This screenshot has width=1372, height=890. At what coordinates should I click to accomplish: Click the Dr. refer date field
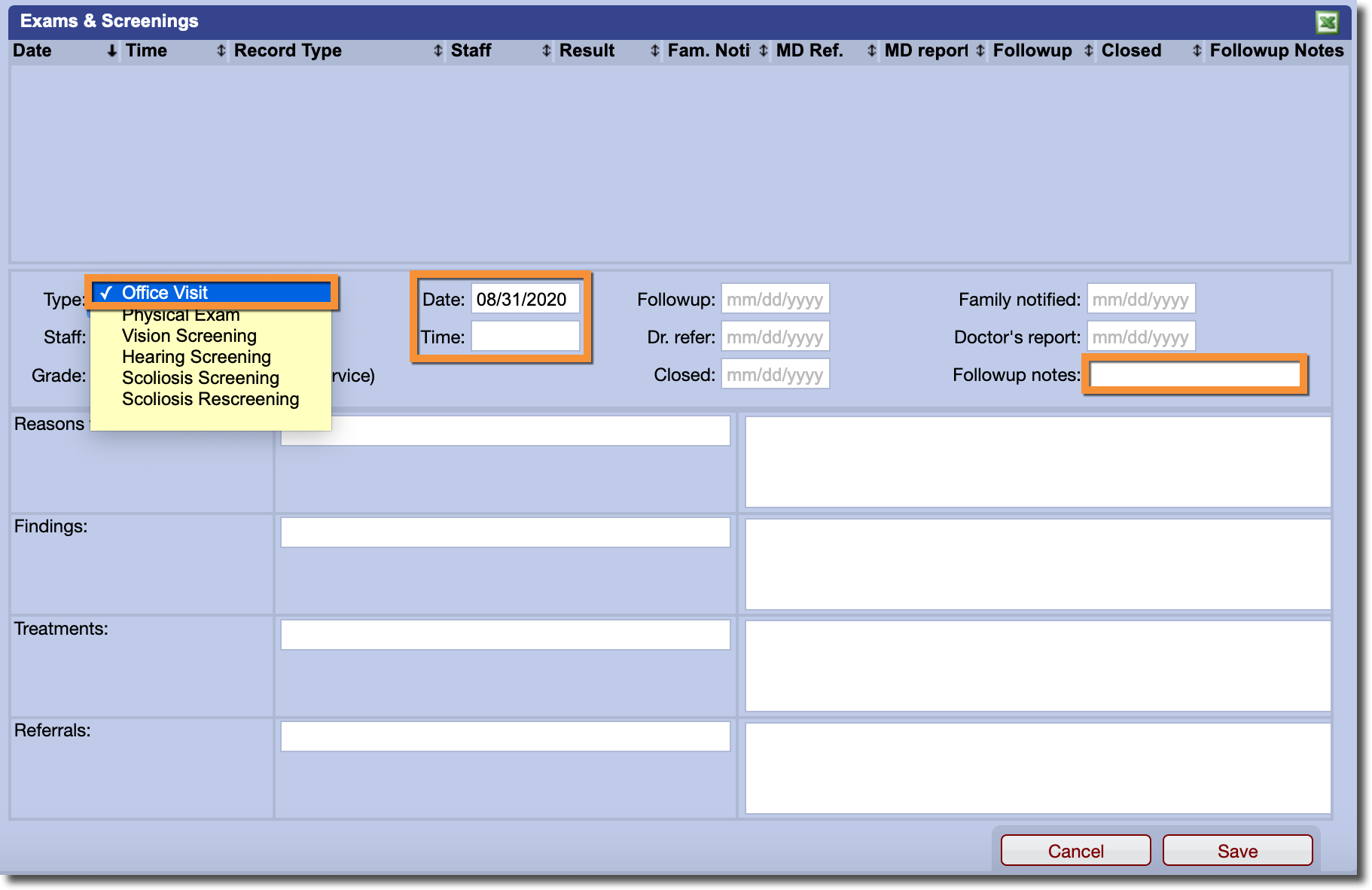coord(775,337)
